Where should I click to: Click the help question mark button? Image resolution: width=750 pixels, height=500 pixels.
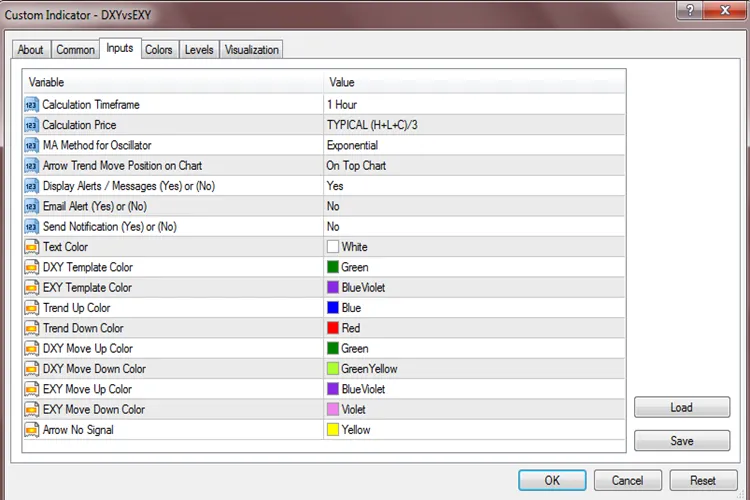(x=689, y=9)
